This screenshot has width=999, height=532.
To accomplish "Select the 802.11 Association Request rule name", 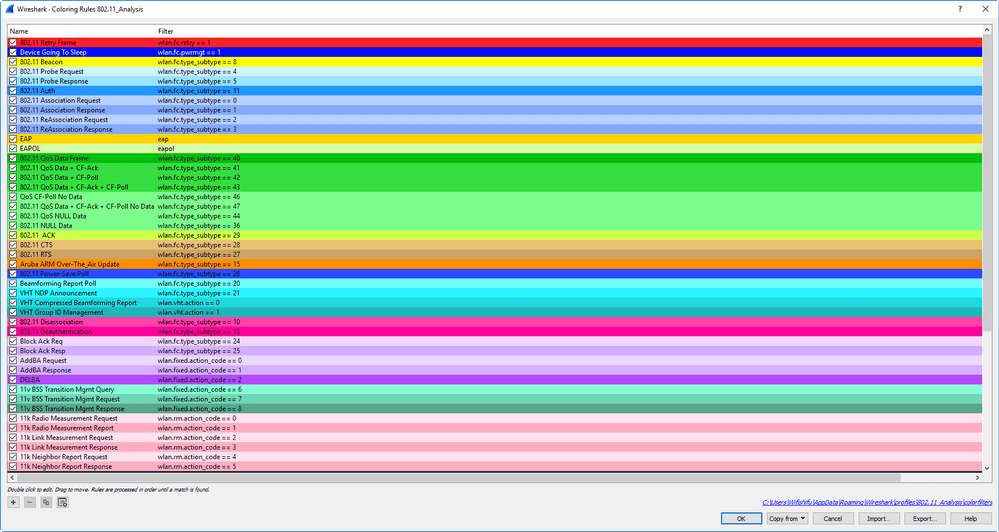I will [x=60, y=100].
